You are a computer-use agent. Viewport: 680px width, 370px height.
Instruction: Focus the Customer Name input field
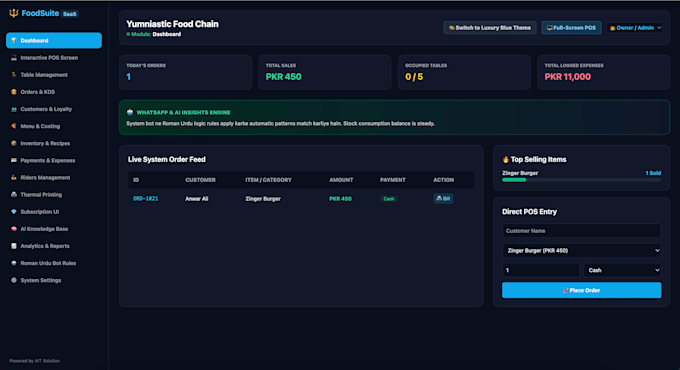click(x=582, y=231)
